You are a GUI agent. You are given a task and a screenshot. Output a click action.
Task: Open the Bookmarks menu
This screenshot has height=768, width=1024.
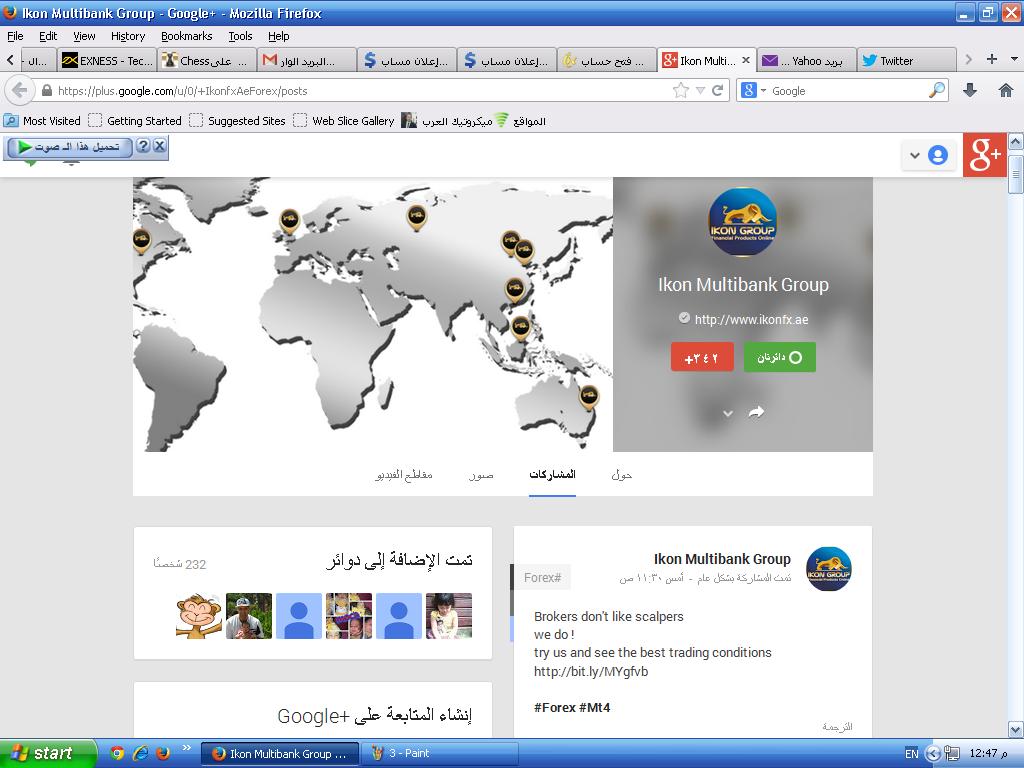(187, 36)
